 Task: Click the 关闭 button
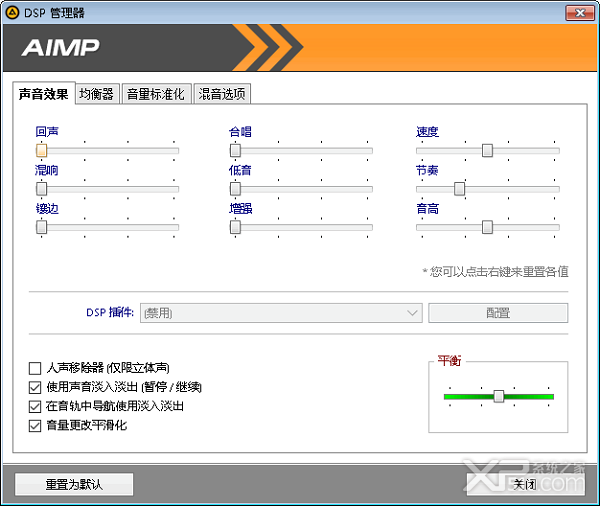click(525, 485)
